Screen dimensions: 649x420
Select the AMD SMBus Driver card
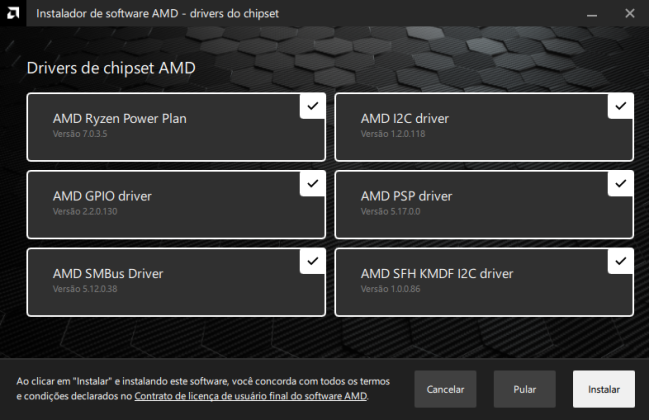point(176,282)
